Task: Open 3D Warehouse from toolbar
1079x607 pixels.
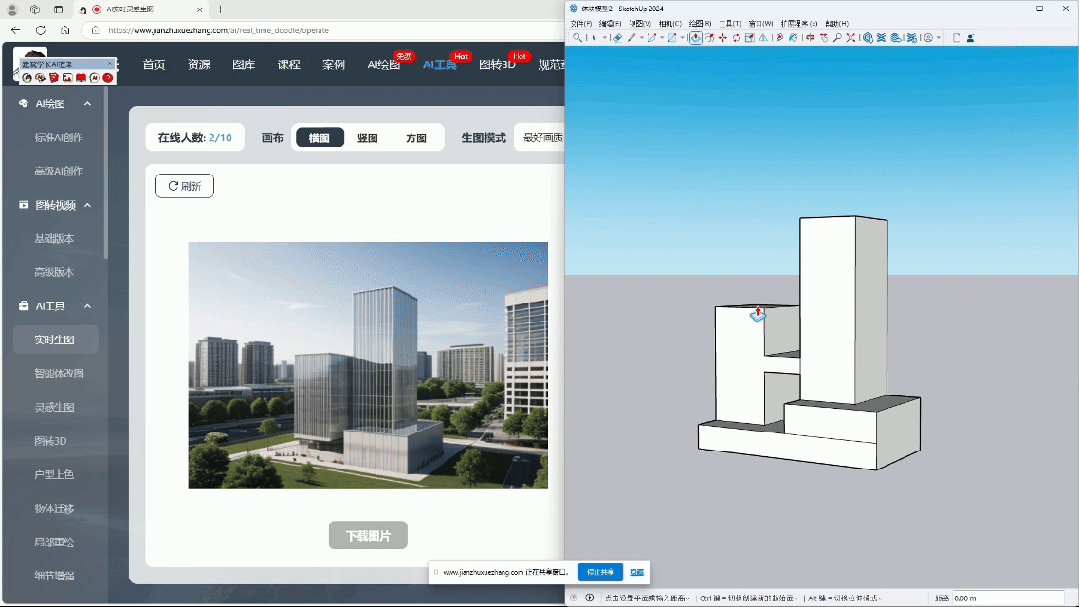Action: pos(868,38)
